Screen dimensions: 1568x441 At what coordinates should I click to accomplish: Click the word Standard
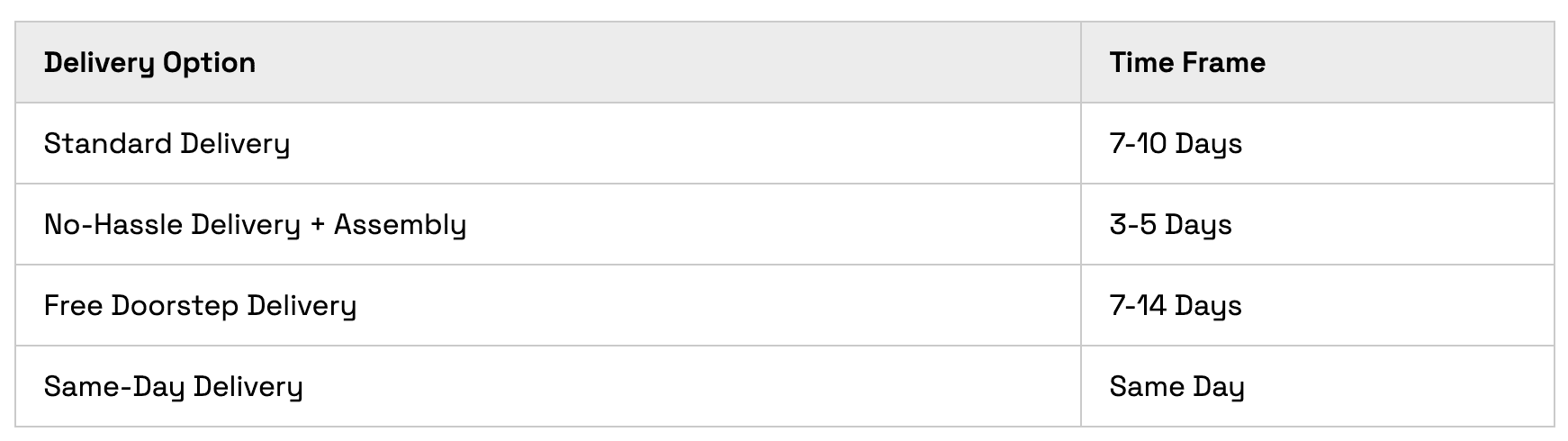coord(107,144)
